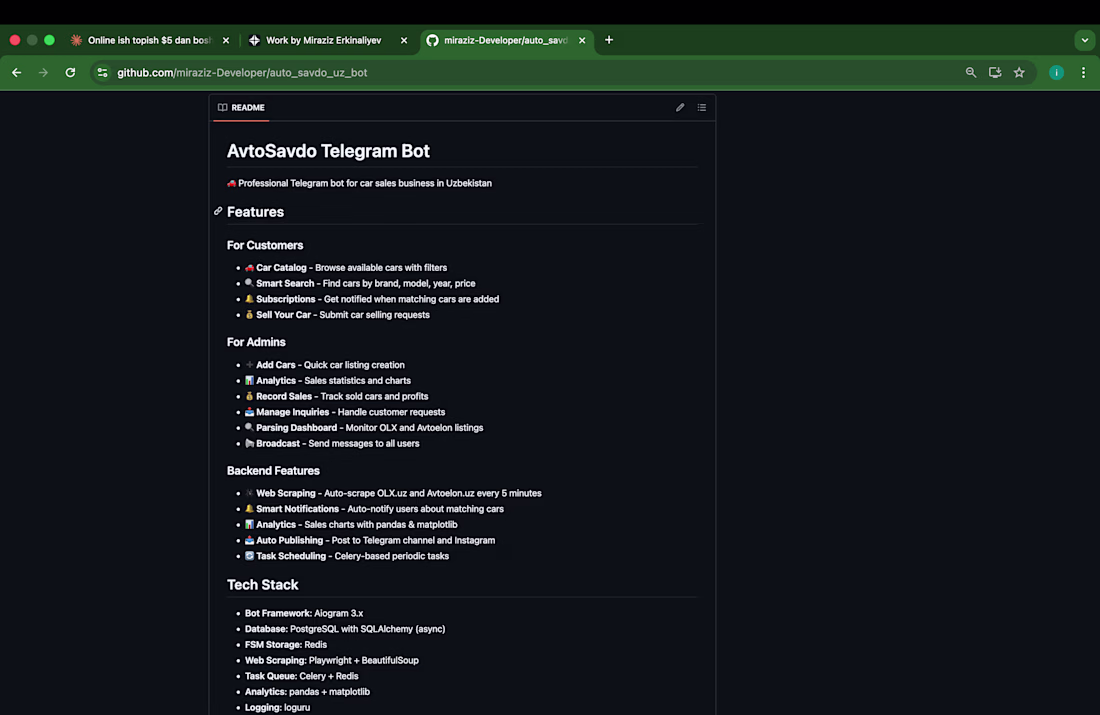The image size is (1100, 715).
Task: Open a new tab with the plus button
Action: click(609, 40)
